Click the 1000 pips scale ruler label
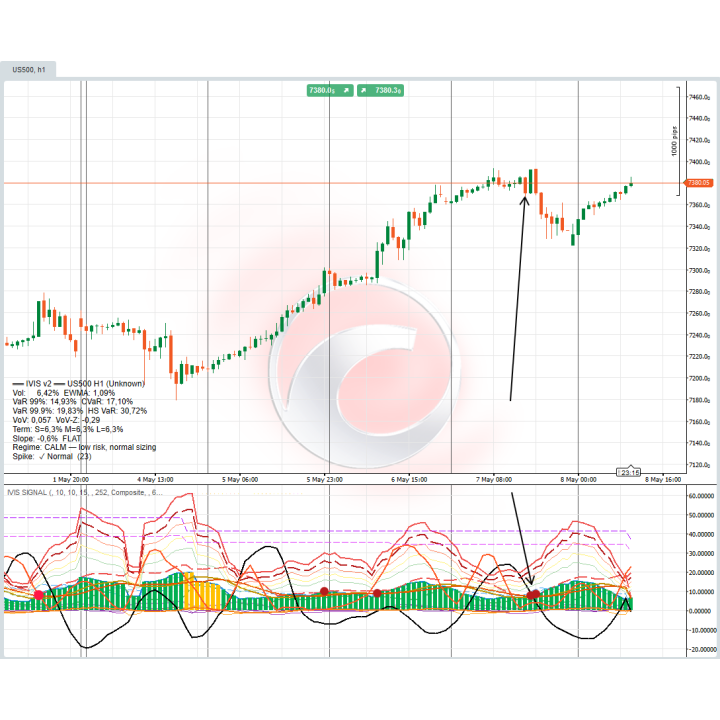 [x=674, y=141]
